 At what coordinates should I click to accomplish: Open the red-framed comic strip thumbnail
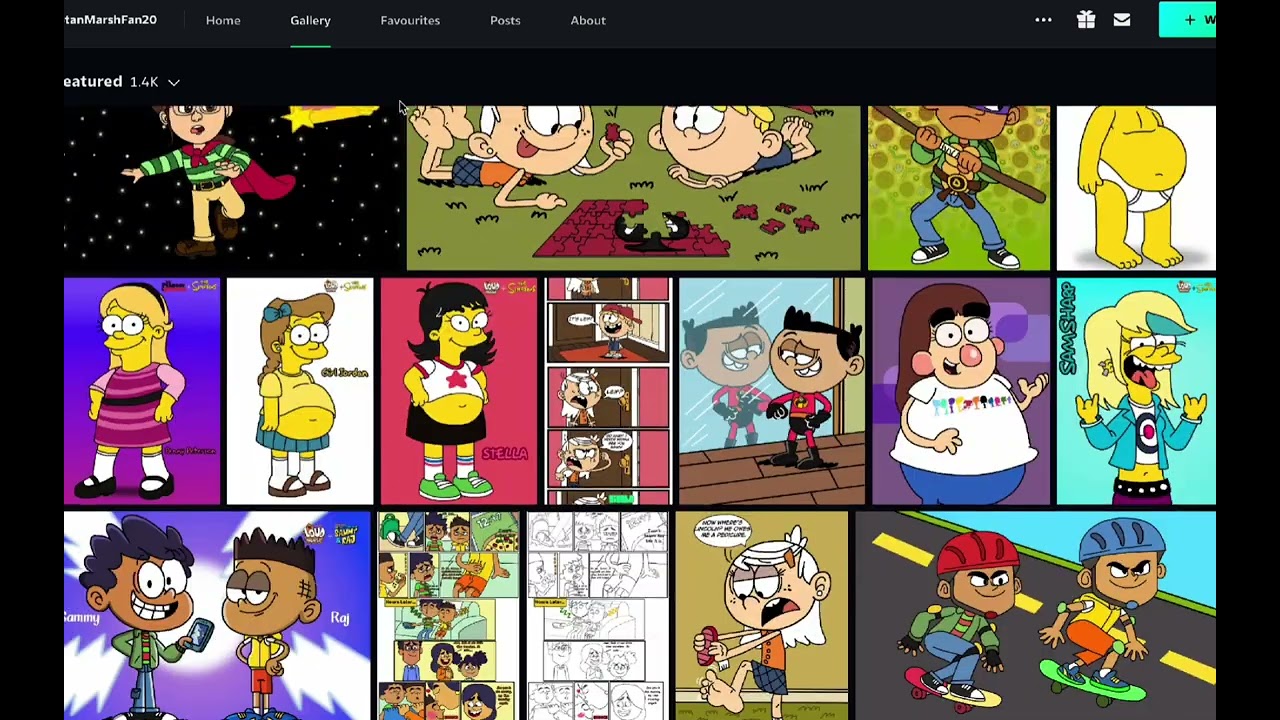tap(608, 391)
